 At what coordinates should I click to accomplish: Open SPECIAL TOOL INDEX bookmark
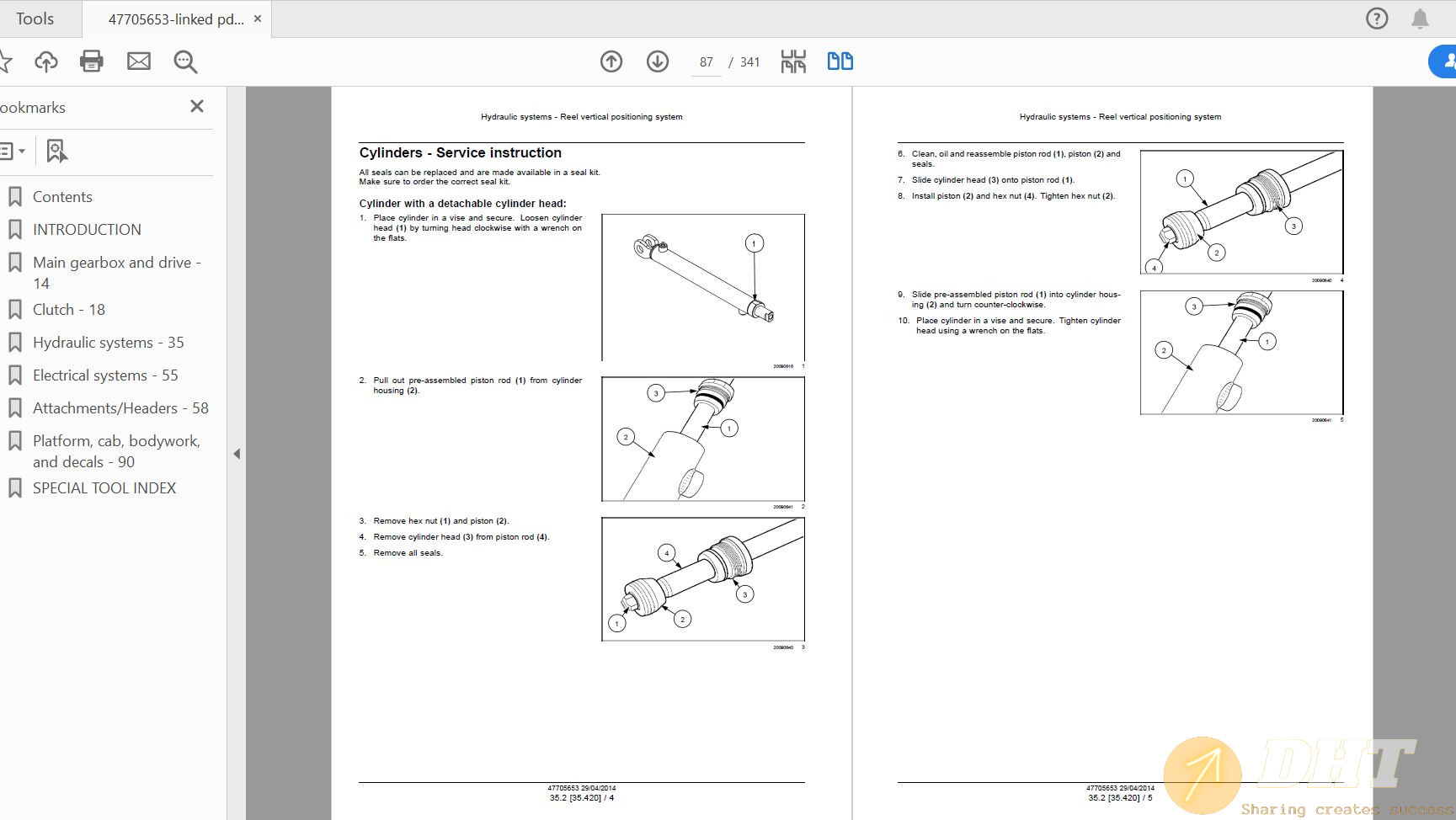[104, 488]
